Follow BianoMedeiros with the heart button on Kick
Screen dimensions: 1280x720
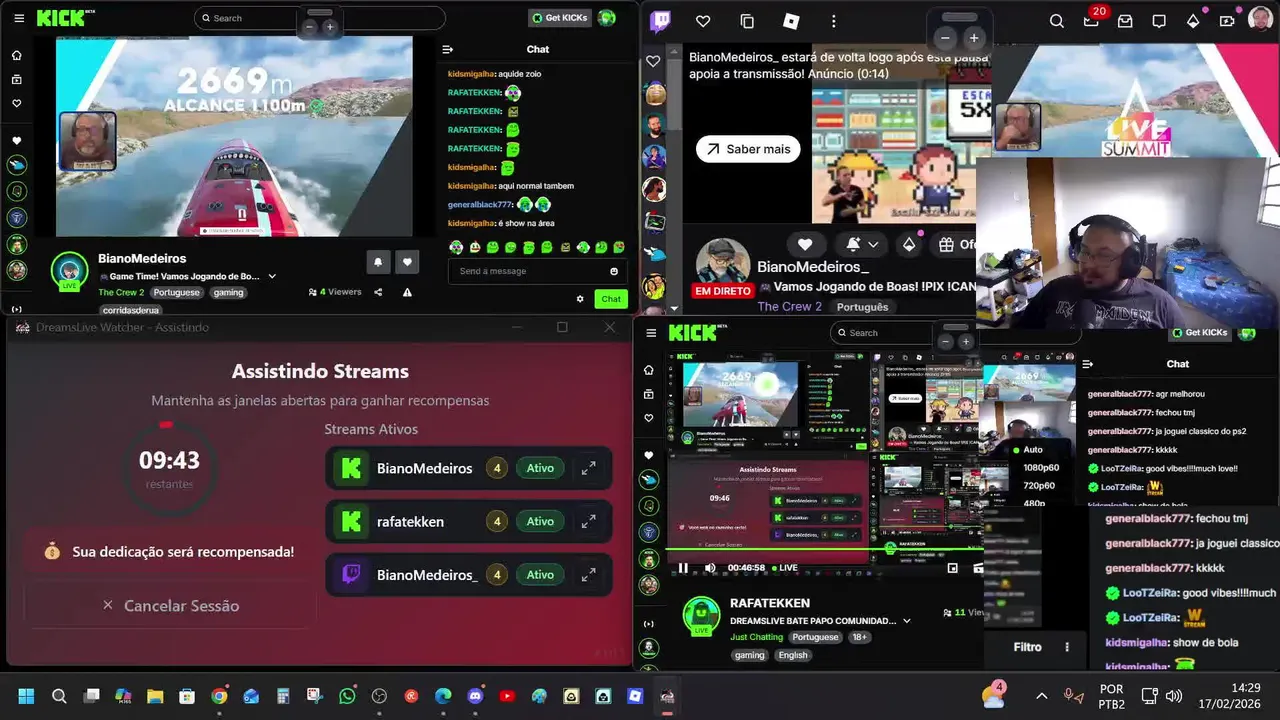(x=407, y=262)
